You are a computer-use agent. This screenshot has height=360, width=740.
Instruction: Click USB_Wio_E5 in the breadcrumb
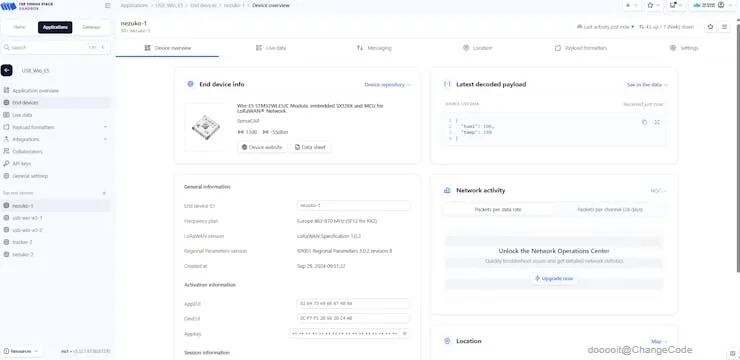point(169,6)
